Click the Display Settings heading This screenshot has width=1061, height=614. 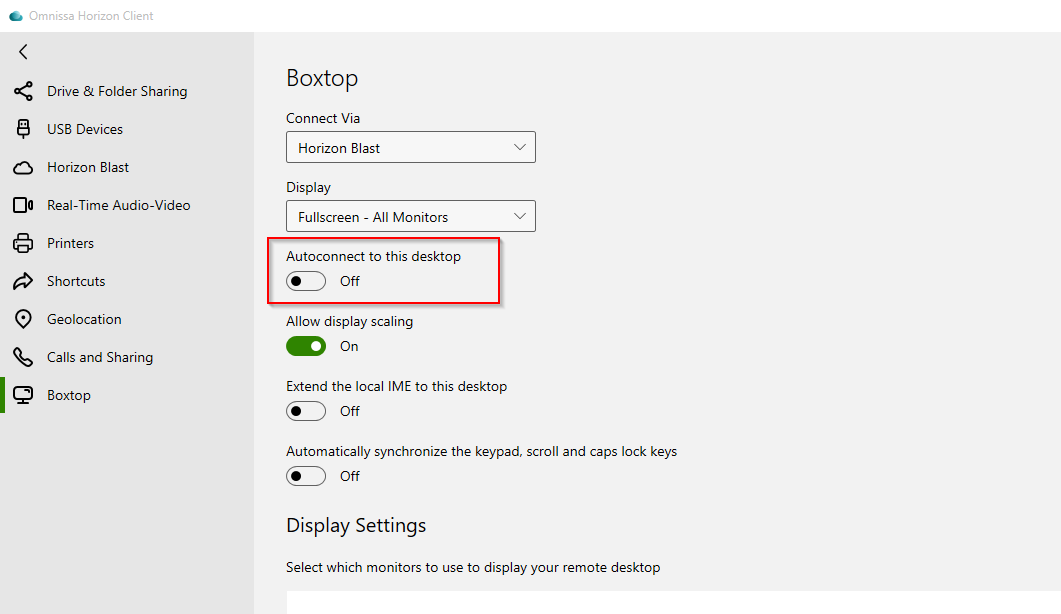click(356, 526)
